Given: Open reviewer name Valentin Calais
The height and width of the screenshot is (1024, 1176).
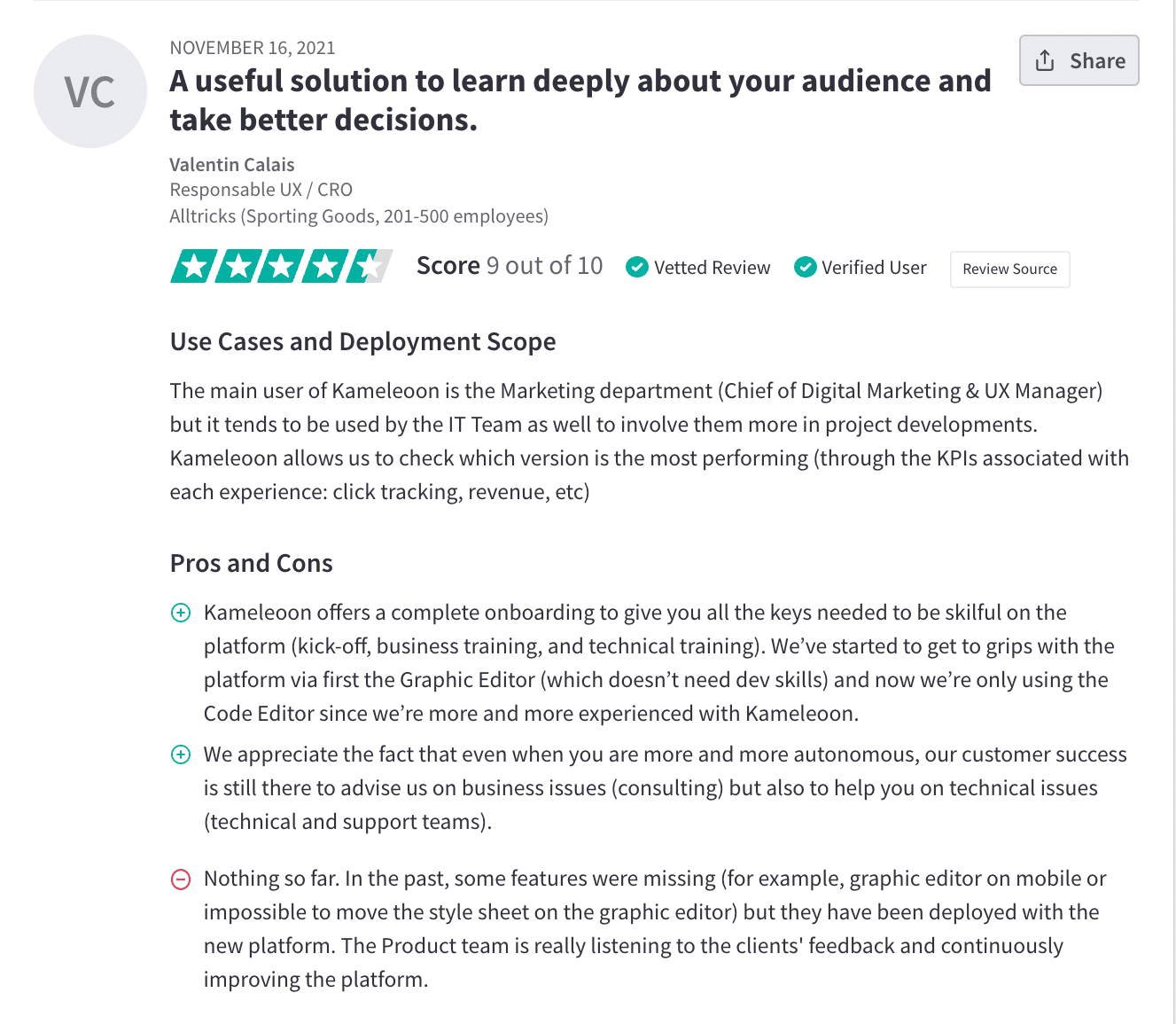Looking at the screenshot, I should pyautogui.click(x=232, y=165).
